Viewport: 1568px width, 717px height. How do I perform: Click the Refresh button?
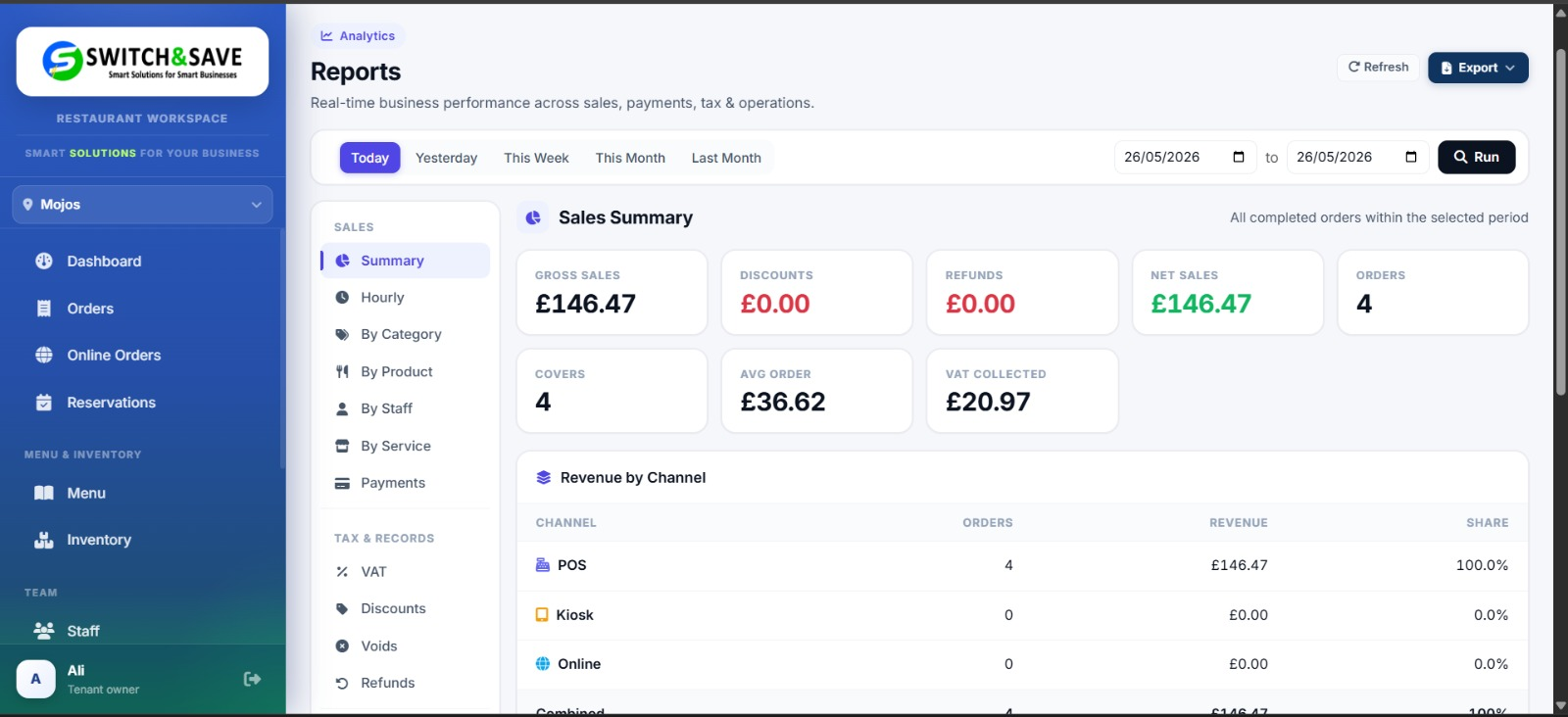pos(1378,68)
